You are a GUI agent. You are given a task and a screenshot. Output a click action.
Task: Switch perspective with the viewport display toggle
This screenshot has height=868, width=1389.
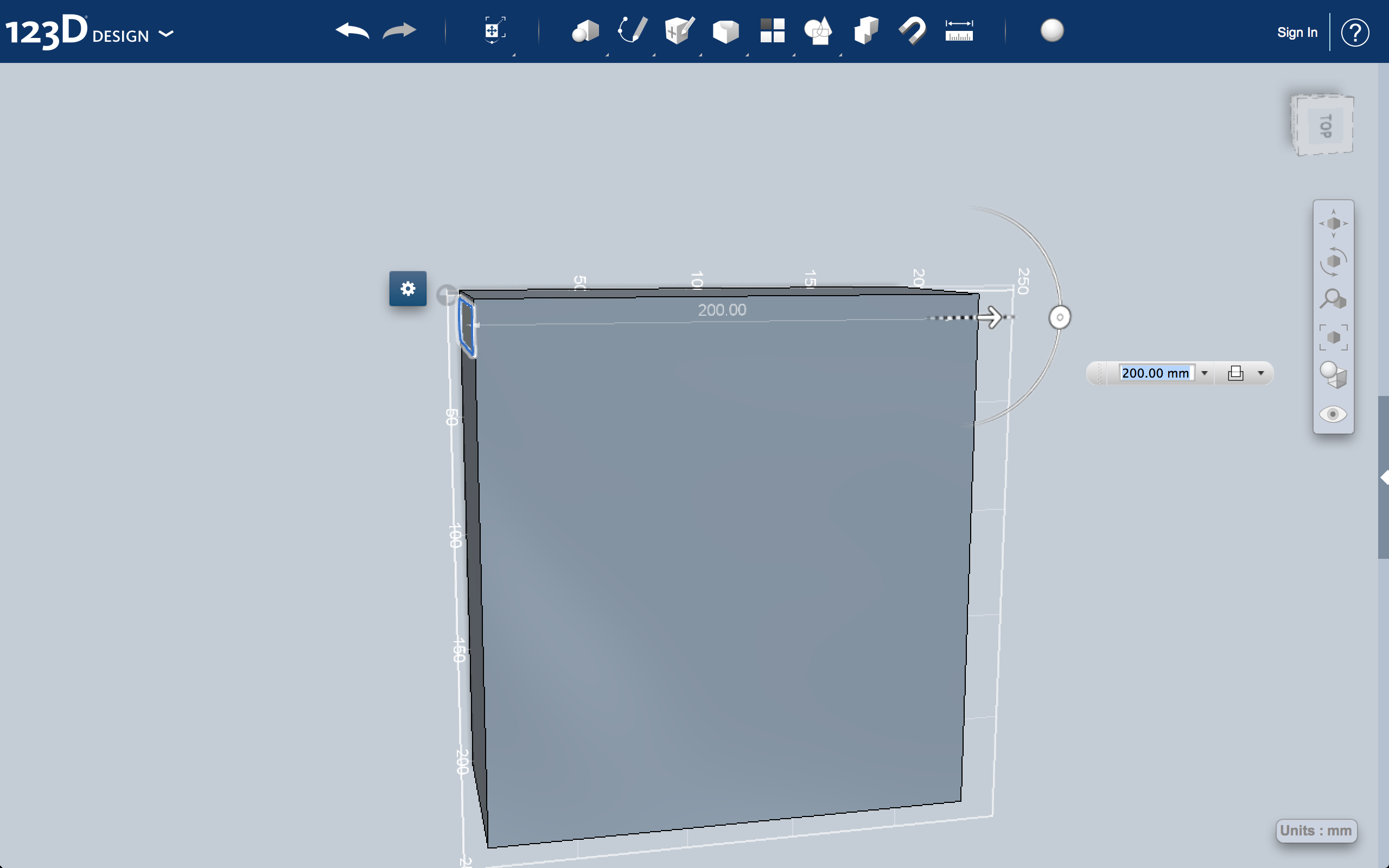click(x=1333, y=374)
